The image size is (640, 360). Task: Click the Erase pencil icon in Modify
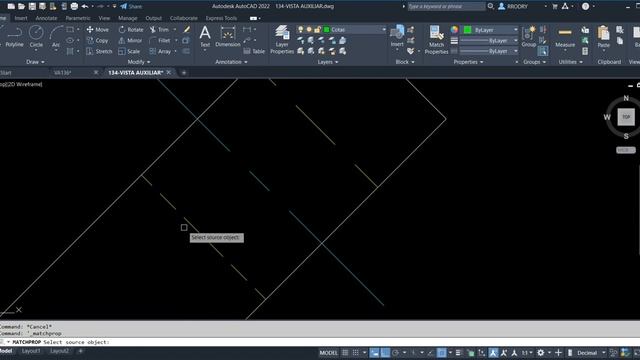(x=187, y=29)
